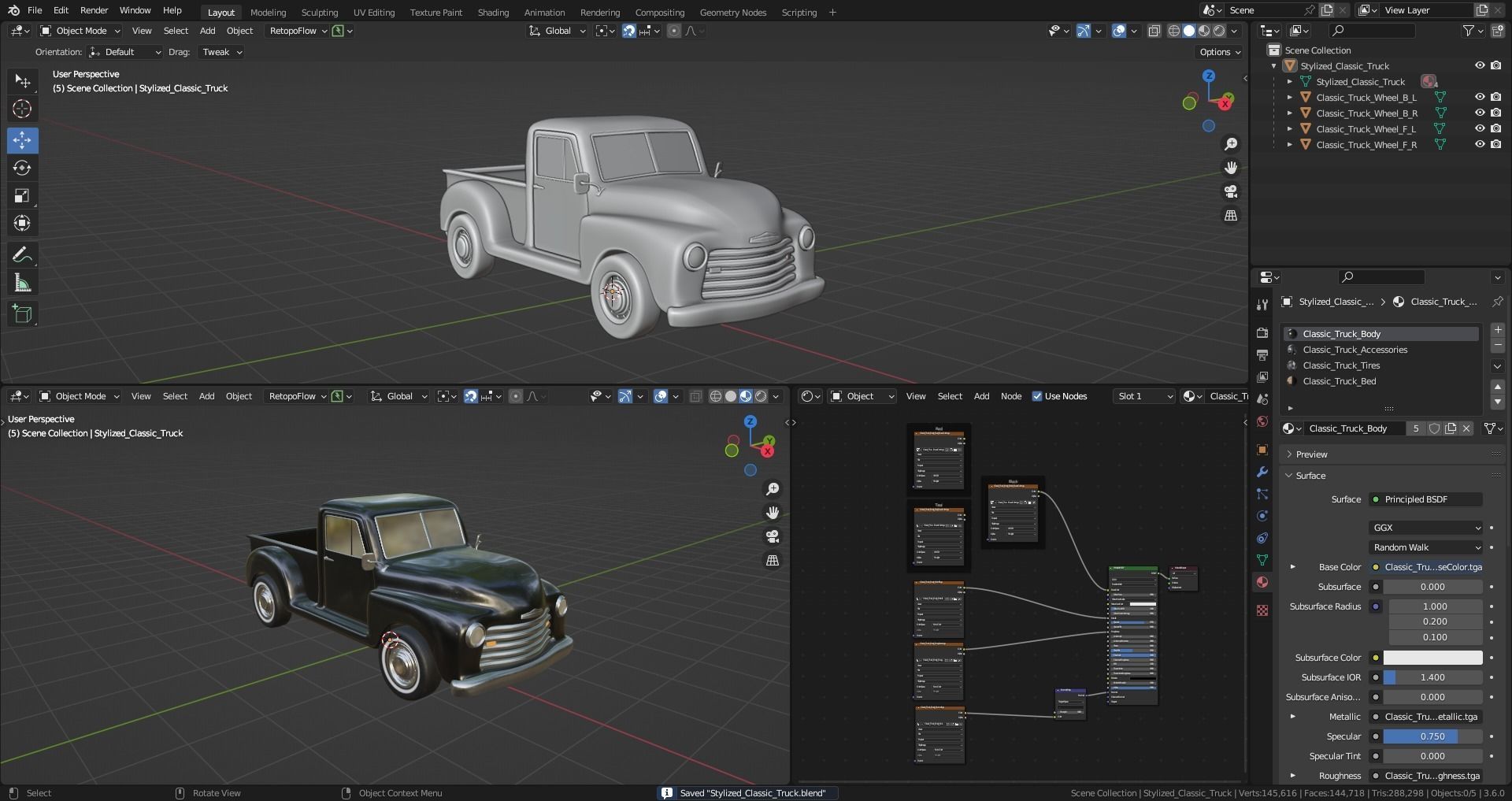Open the Render menu
1512x801 pixels.
click(94, 10)
